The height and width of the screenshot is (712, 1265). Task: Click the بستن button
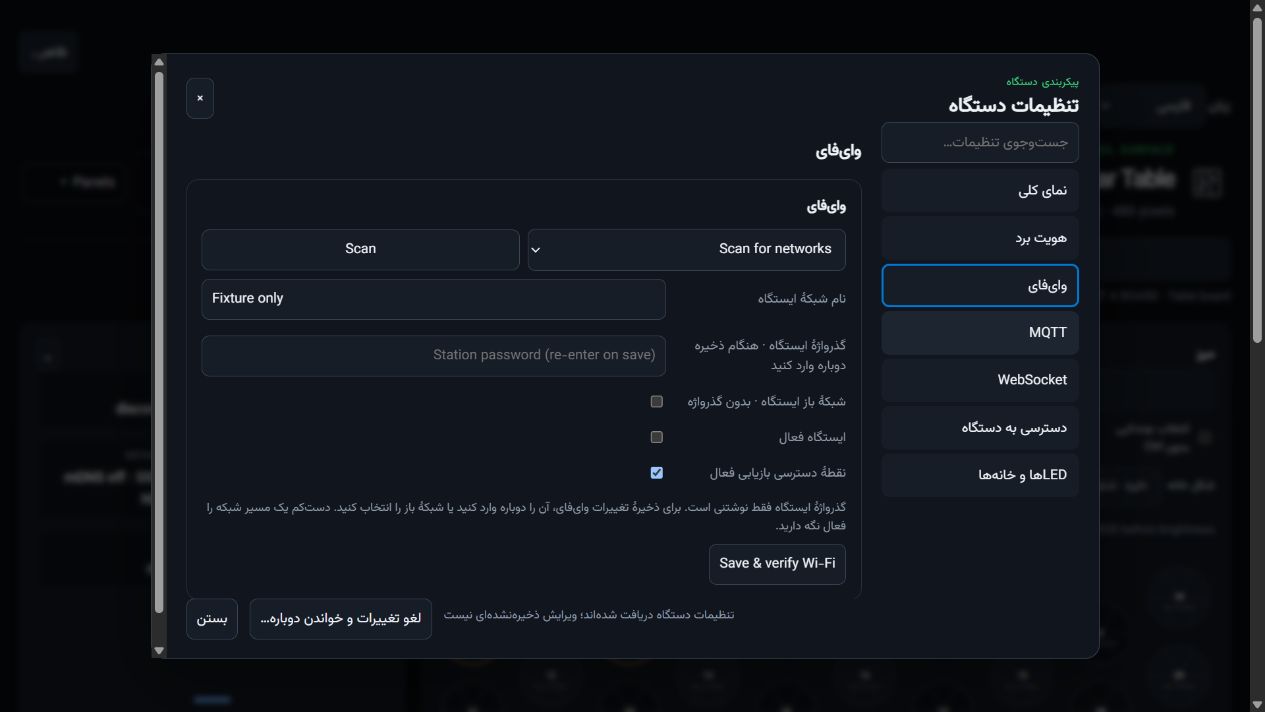click(212, 619)
